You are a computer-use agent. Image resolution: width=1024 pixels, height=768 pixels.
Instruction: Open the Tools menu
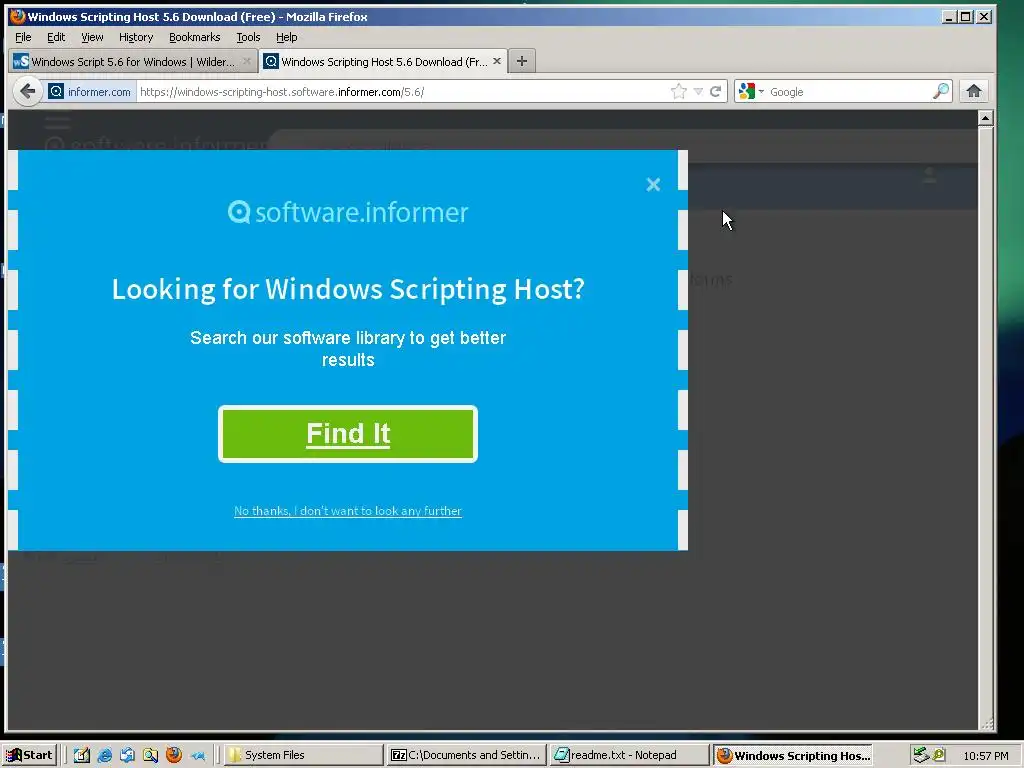coord(248,37)
